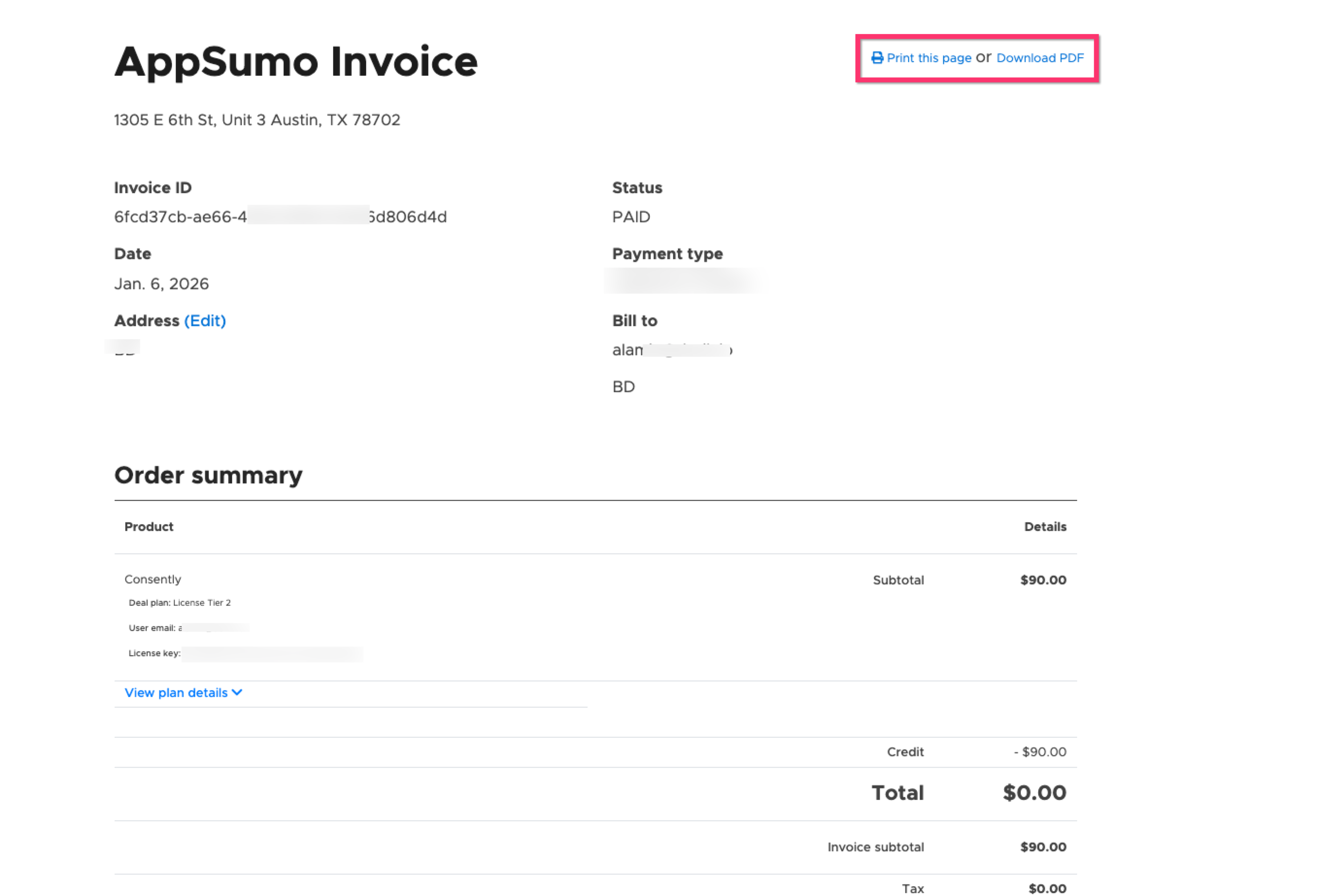
Task: Click the redacted License key value
Action: click(x=272, y=654)
